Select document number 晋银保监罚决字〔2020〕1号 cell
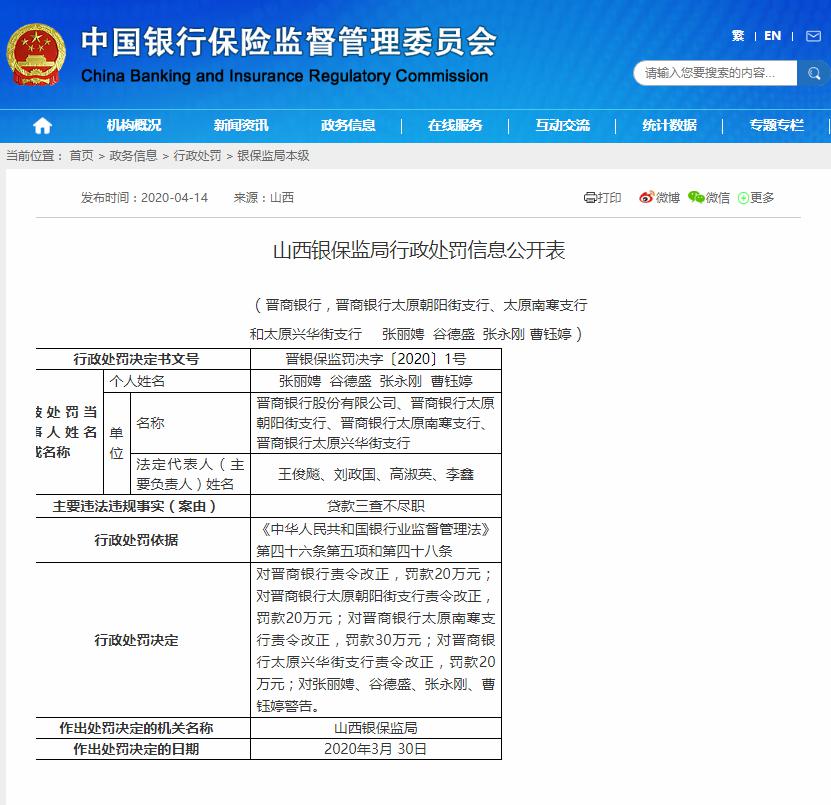Viewport: 831px width, 805px height. click(376, 359)
